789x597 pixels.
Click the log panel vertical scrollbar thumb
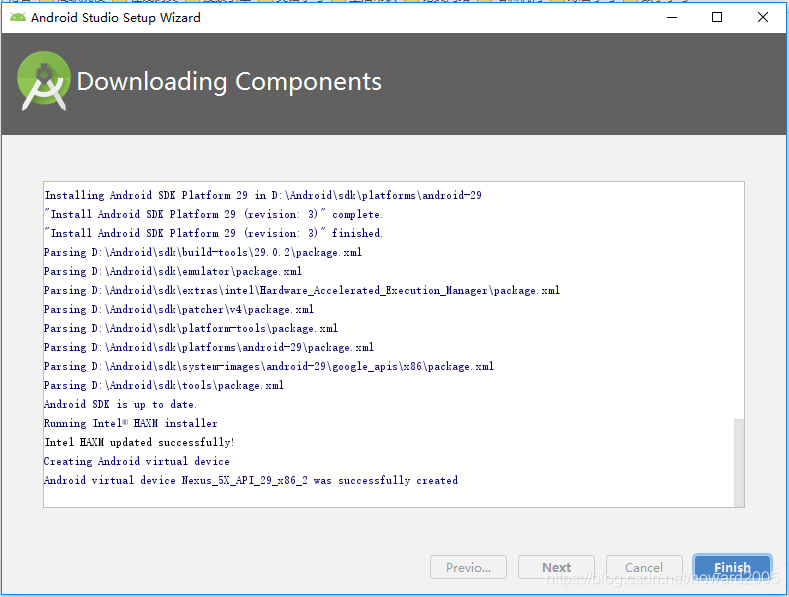[739, 463]
